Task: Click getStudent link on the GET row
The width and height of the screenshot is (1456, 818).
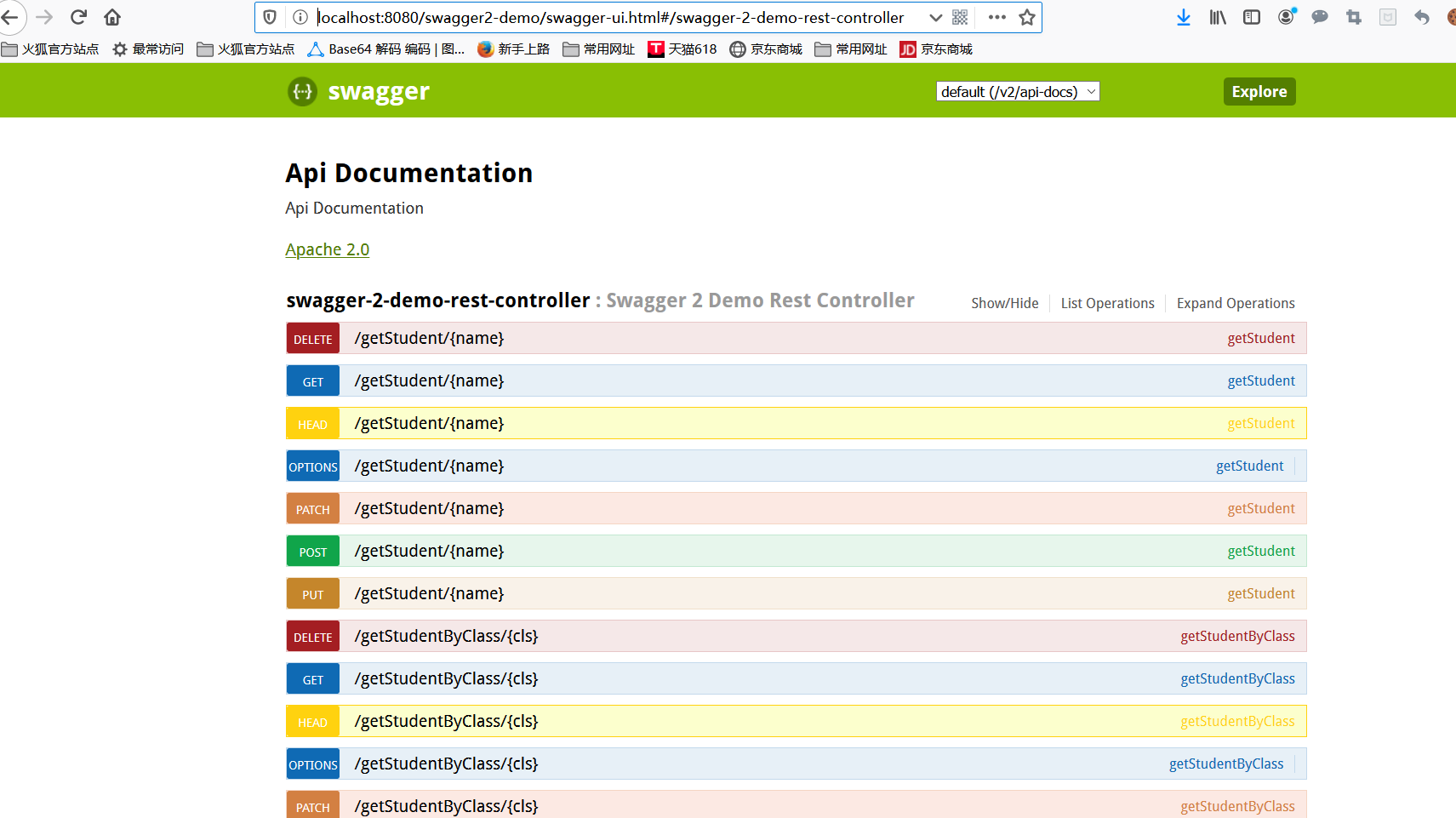Action: [1261, 380]
